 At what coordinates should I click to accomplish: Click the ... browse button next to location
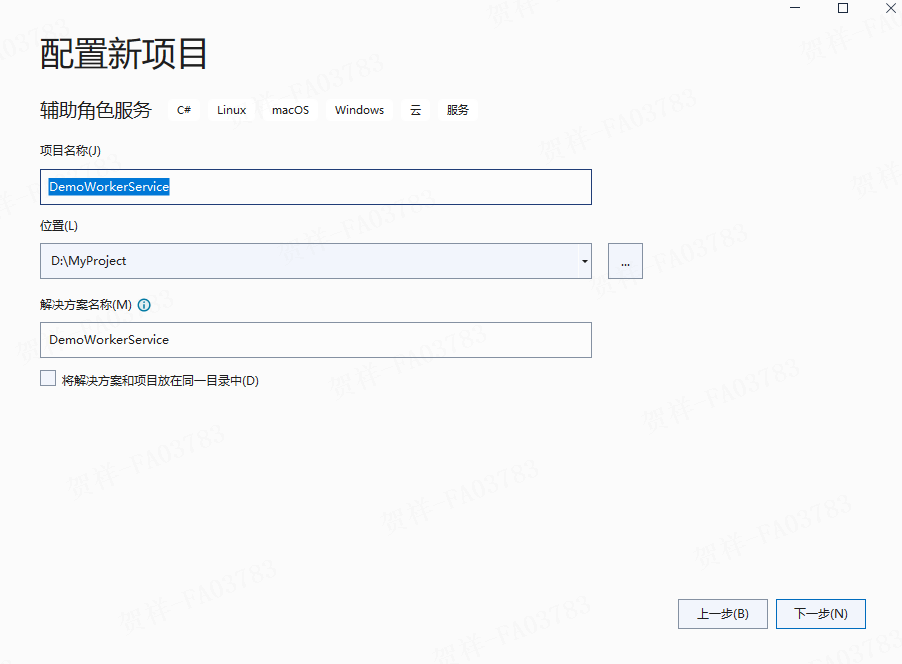(x=624, y=261)
